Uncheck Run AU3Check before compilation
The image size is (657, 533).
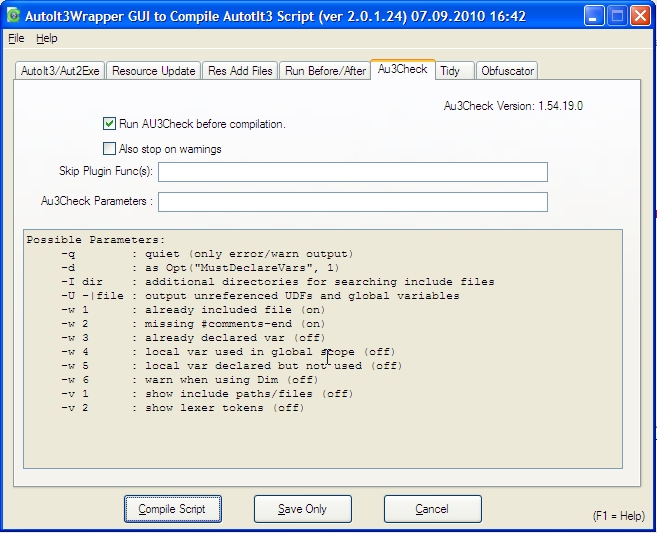pos(110,124)
